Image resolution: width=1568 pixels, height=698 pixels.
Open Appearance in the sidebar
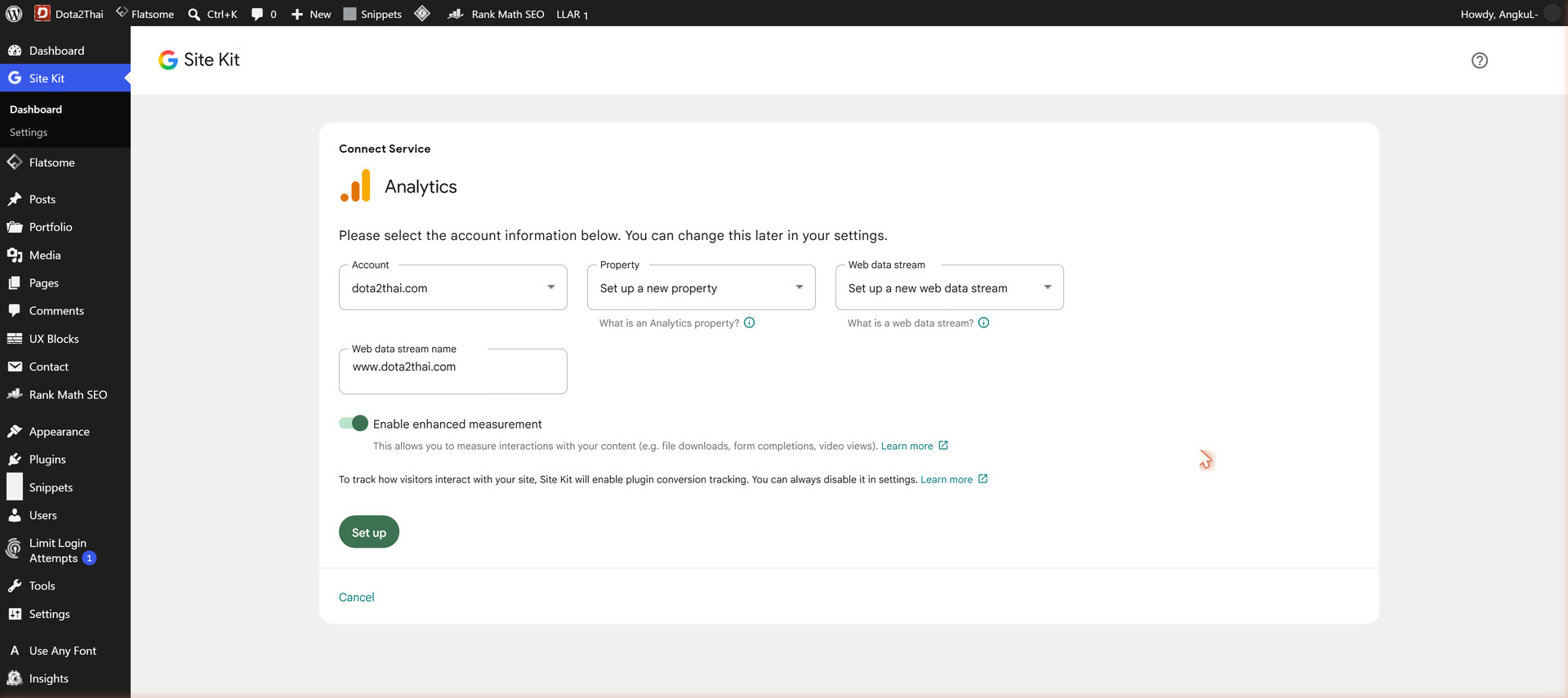(65, 431)
